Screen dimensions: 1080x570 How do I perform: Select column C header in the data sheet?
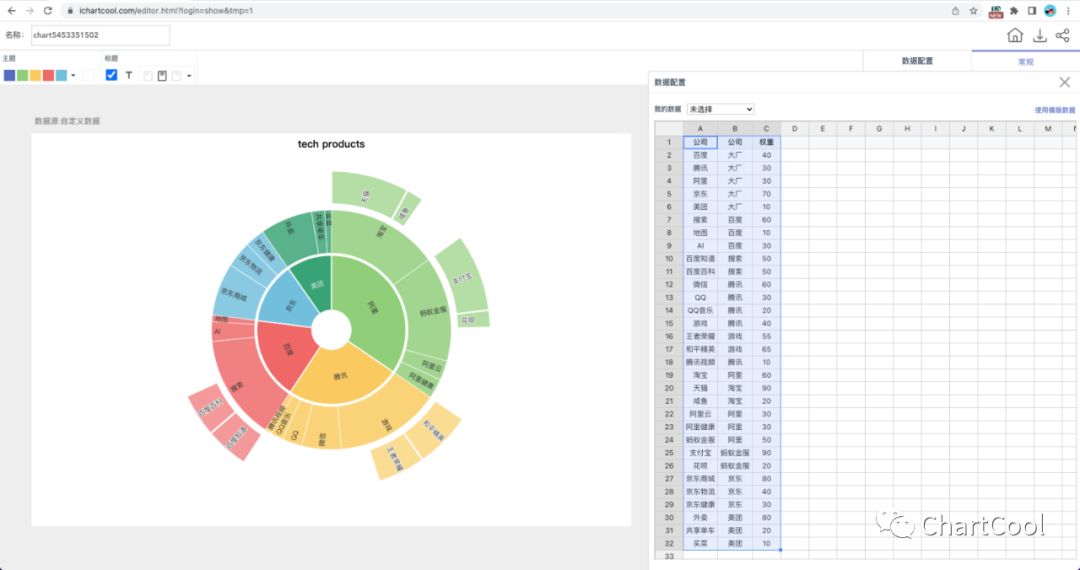(766, 128)
